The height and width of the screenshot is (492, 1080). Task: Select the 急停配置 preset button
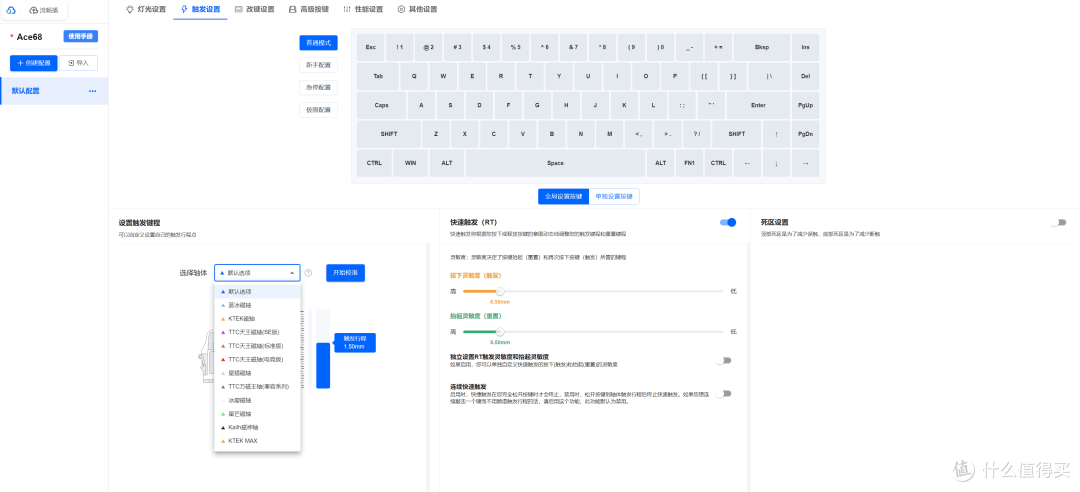tap(318, 88)
